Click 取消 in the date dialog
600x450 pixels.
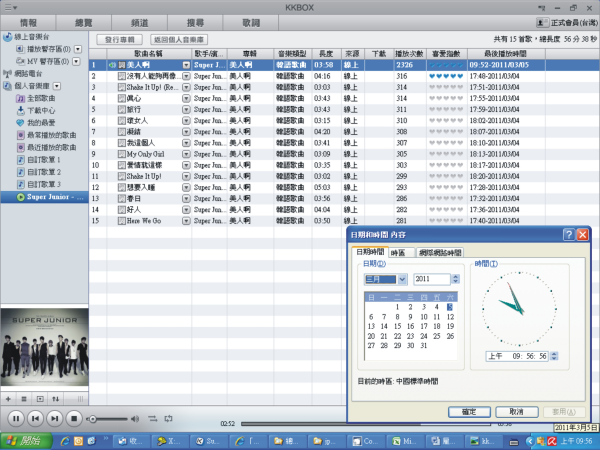[x=516, y=411]
